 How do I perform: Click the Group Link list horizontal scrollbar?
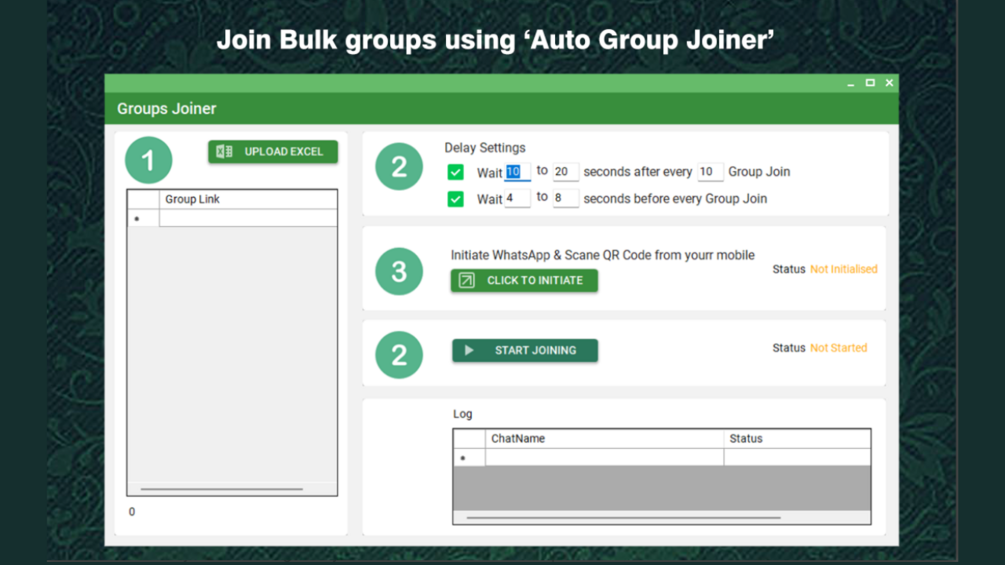(x=222, y=489)
